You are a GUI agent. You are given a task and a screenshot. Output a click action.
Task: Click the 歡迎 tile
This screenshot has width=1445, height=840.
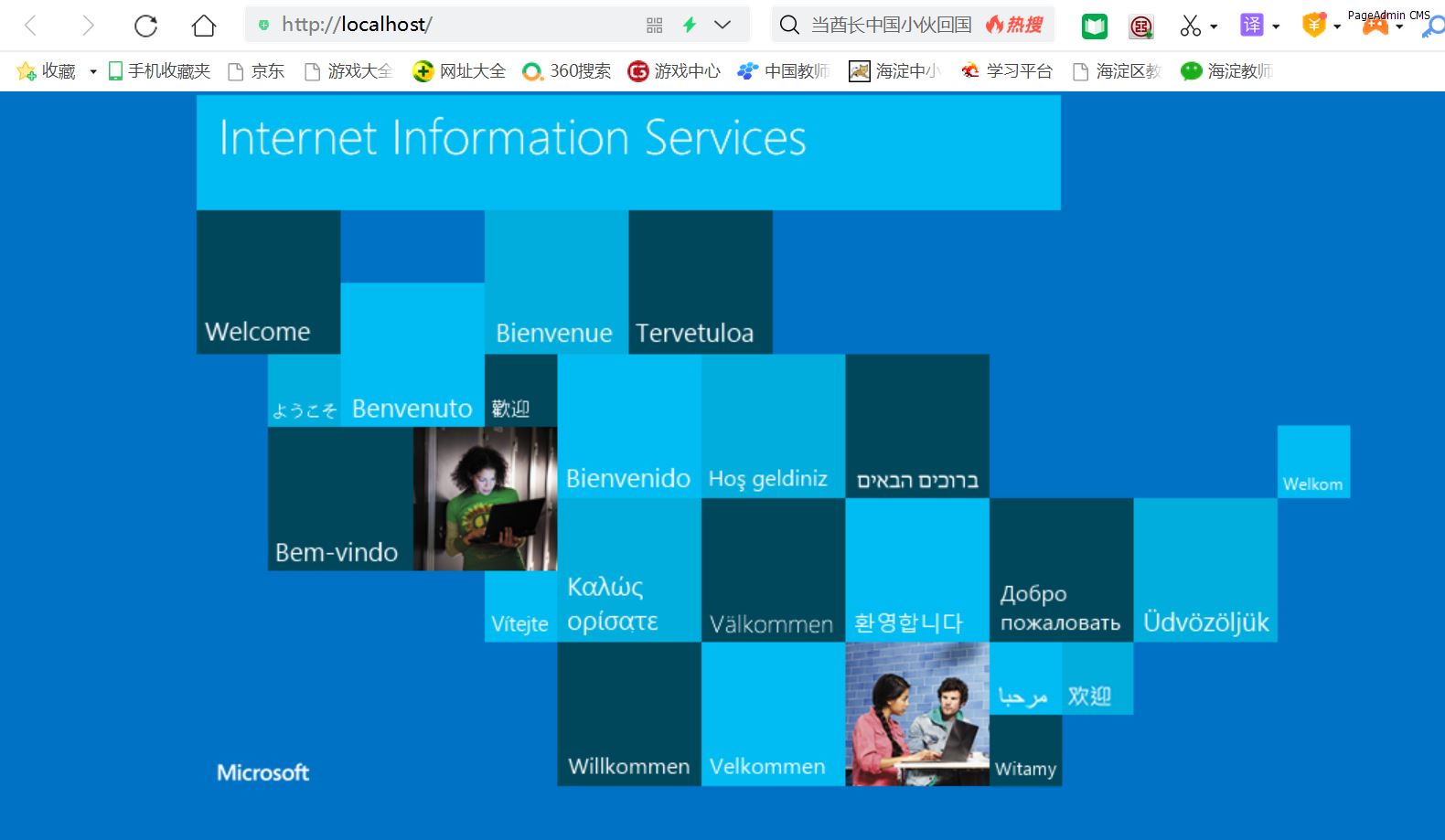click(520, 390)
